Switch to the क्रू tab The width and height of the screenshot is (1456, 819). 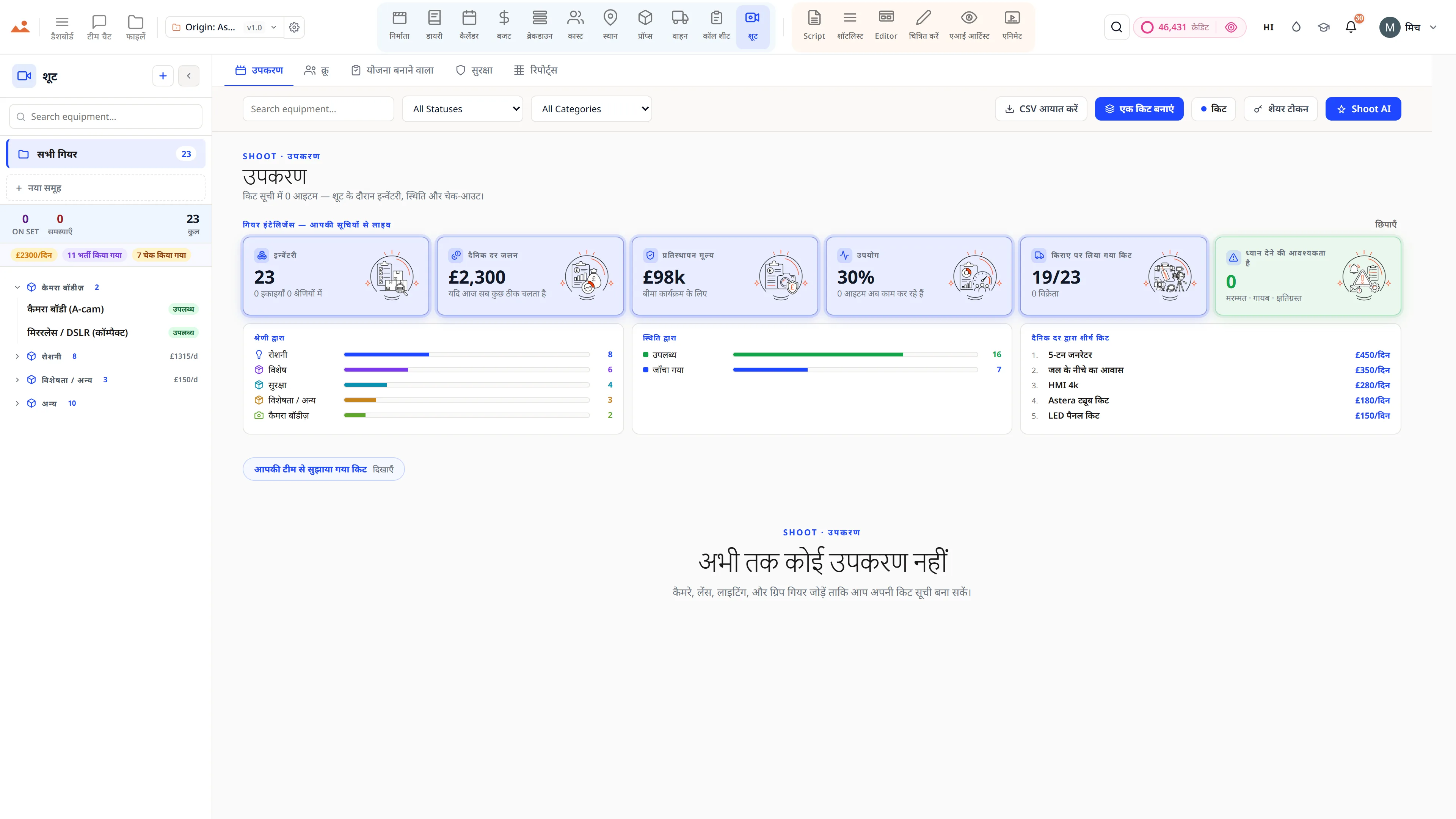[x=317, y=70]
